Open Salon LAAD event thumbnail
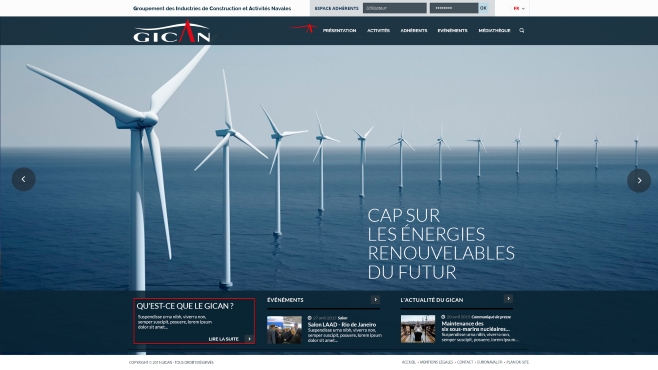Screen dimensions: 658x370 click(x=284, y=330)
